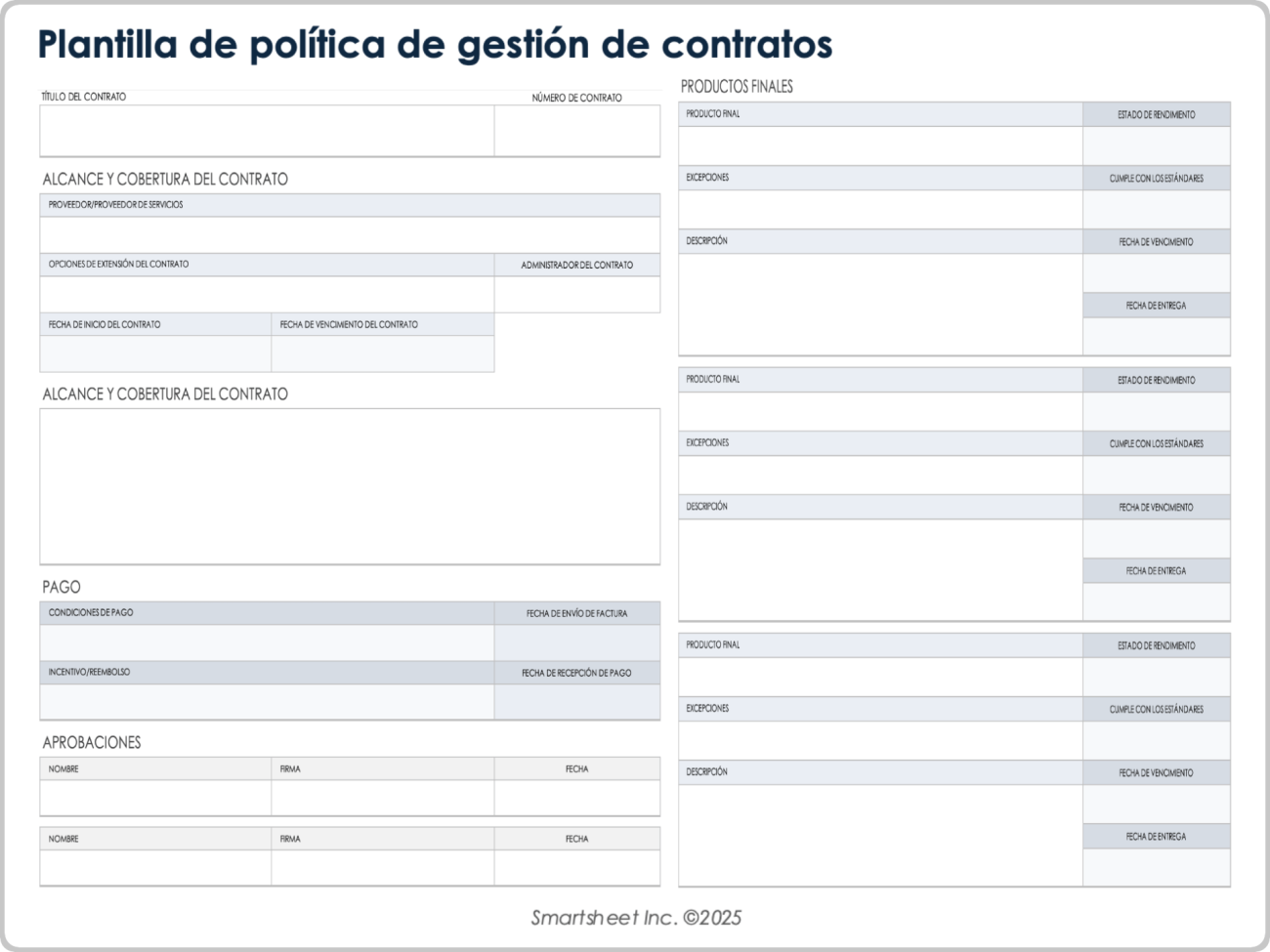Viewport: 1270px width, 952px height.
Task: Click the Administrador del contrato field
Action: tap(576, 294)
